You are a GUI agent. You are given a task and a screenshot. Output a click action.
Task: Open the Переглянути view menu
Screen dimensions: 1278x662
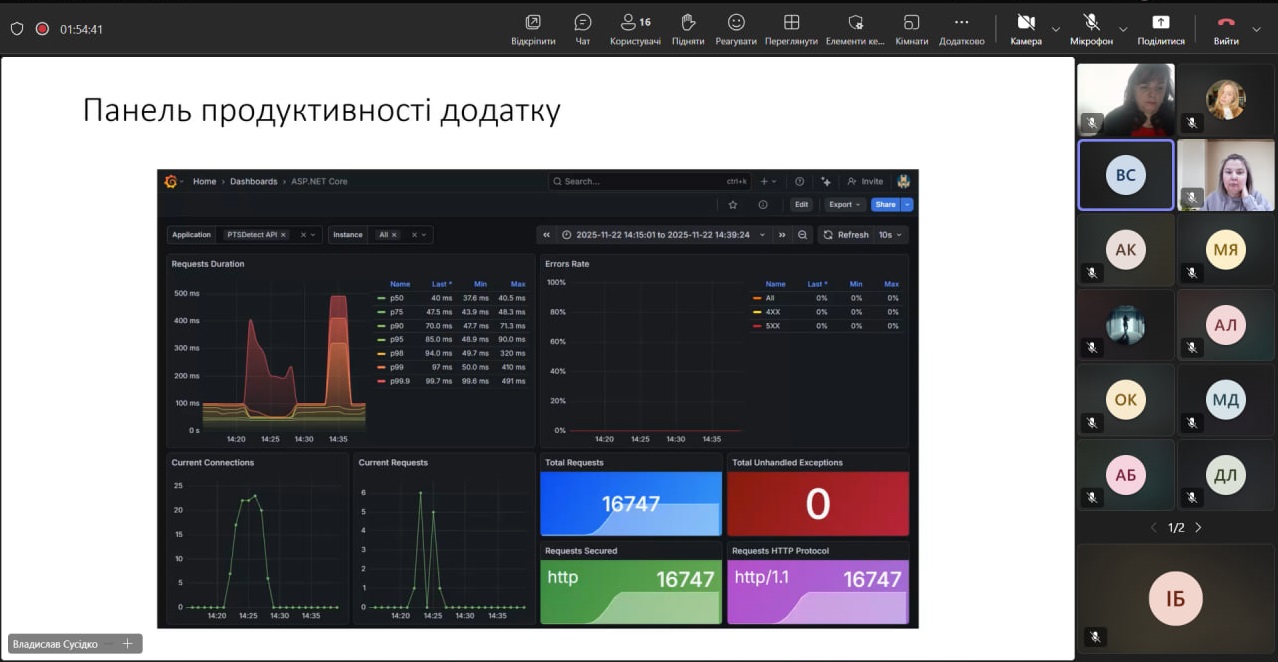791,23
